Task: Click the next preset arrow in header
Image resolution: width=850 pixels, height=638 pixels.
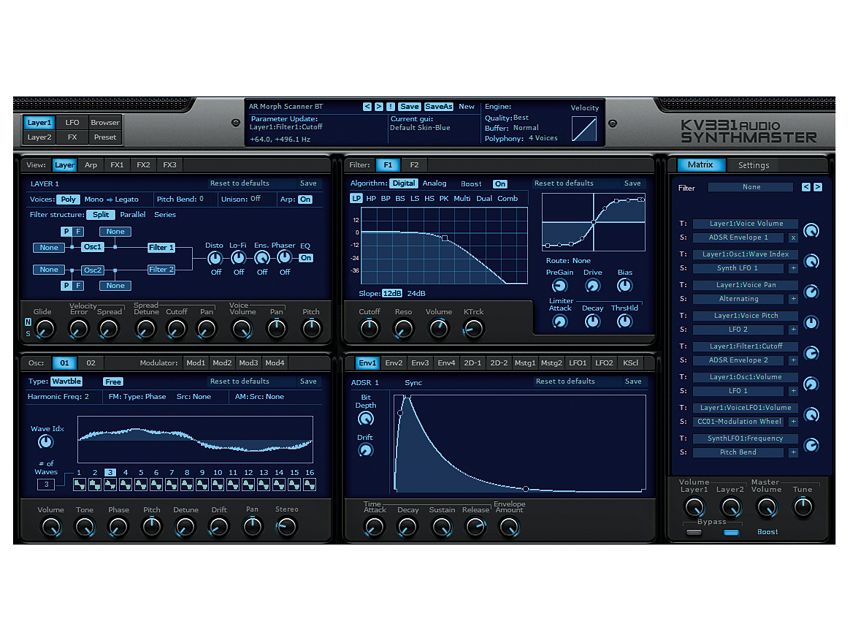Action: point(378,107)
